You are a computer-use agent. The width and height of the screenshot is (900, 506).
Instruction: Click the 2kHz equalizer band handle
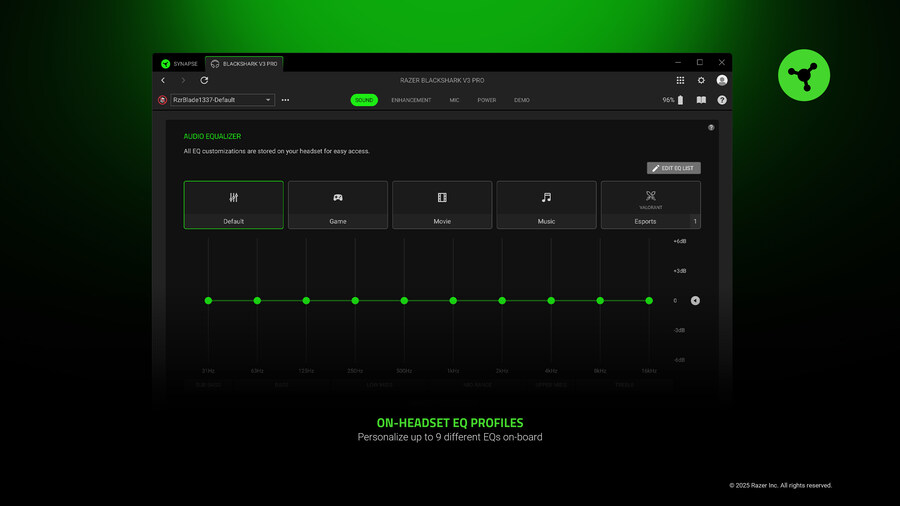coord(502,301)
